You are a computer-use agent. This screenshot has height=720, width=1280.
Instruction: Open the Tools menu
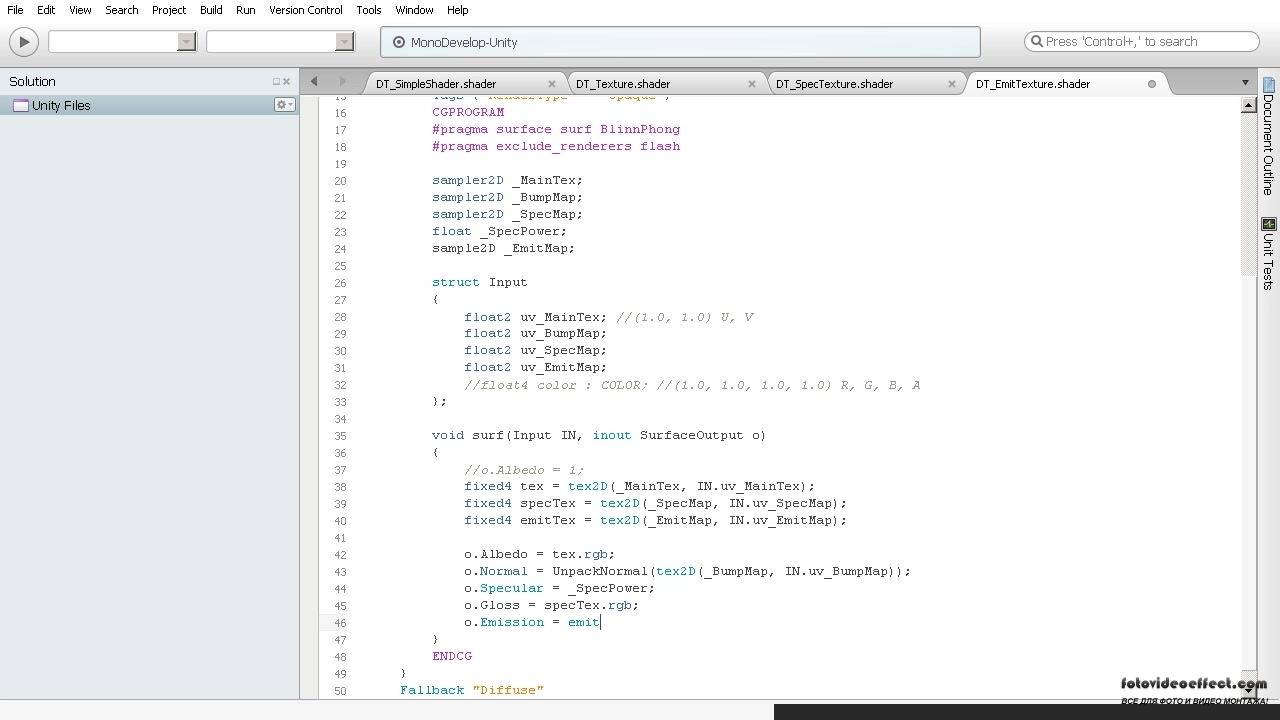[369, 10]
